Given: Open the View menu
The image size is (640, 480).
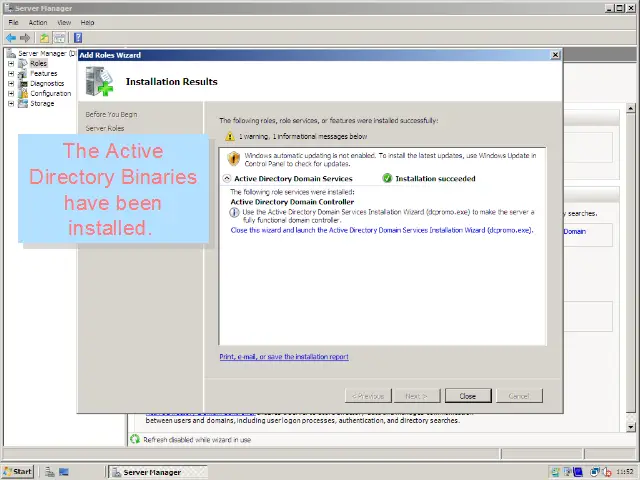Looking at the screenshot, I should tap(64, 22).
